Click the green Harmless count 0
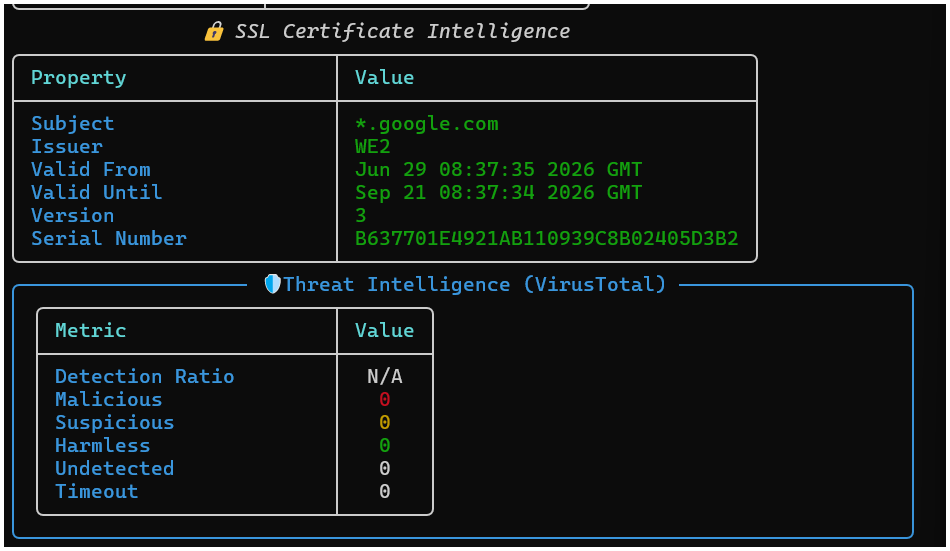 point(384,446)
